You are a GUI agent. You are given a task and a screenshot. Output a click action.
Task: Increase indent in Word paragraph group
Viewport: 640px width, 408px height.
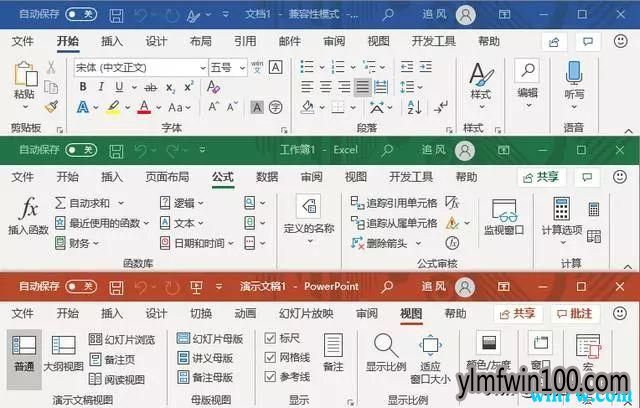click(x=426, y=67)
